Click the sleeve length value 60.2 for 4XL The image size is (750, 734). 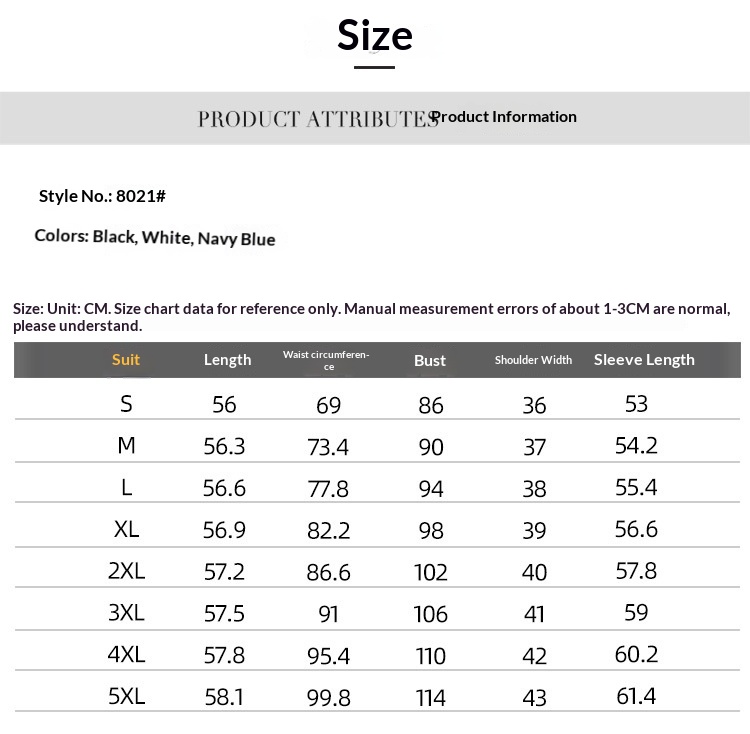coord(636,655)
